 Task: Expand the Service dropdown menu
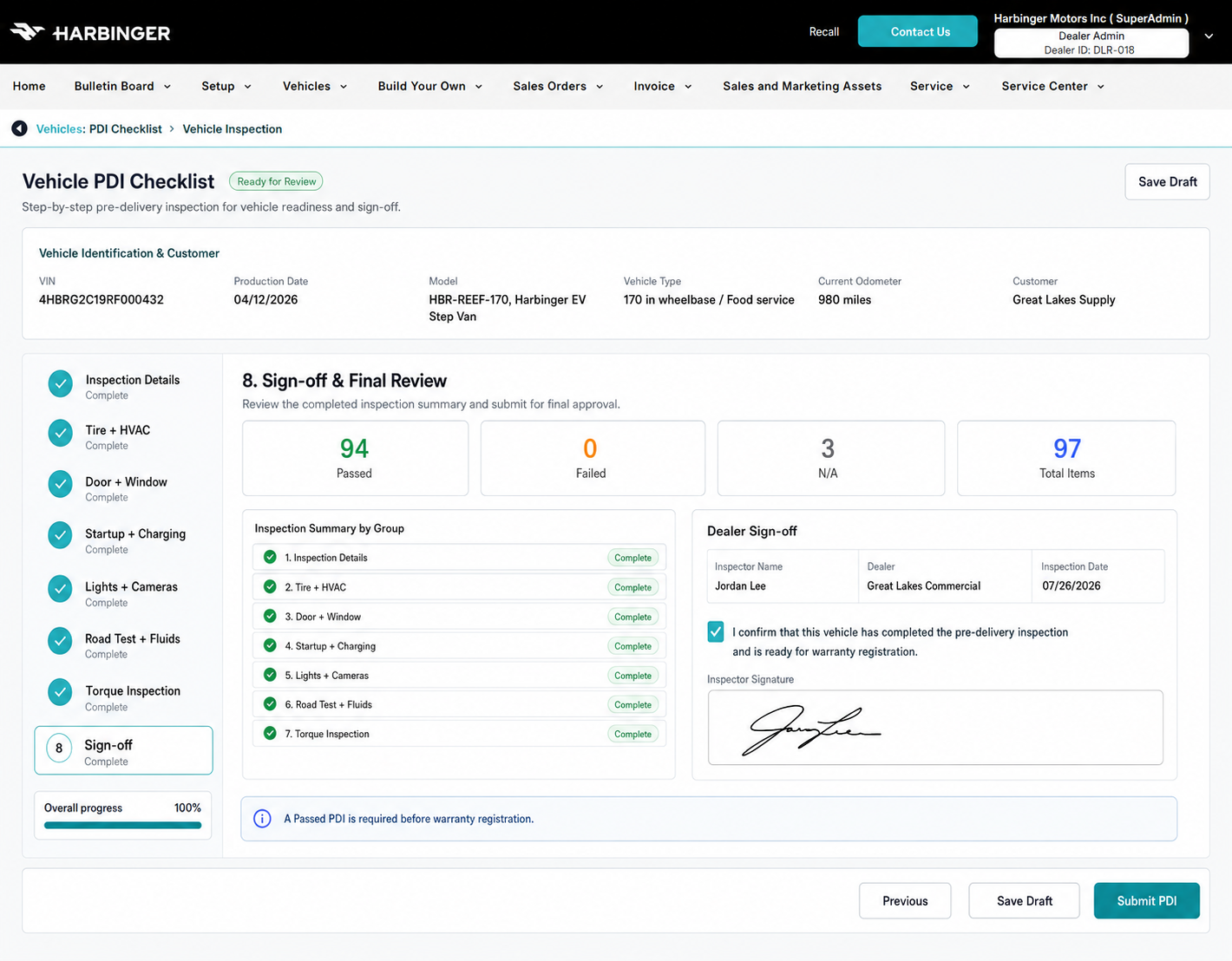940,86
